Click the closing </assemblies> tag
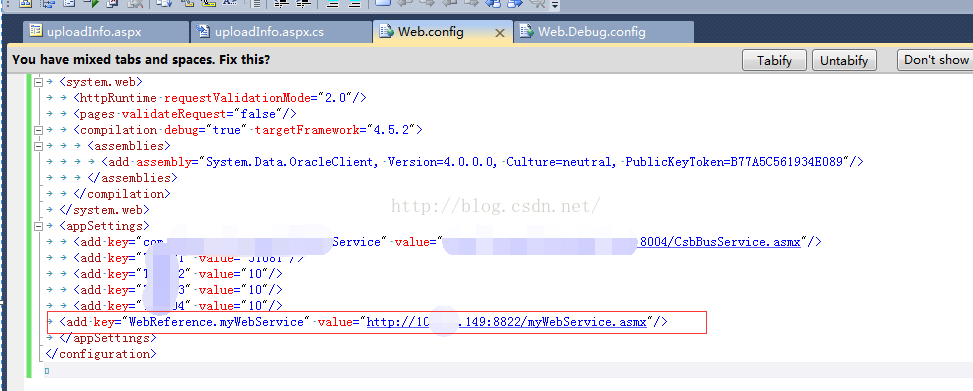973x391 pixels. click(x=132, y=178)
